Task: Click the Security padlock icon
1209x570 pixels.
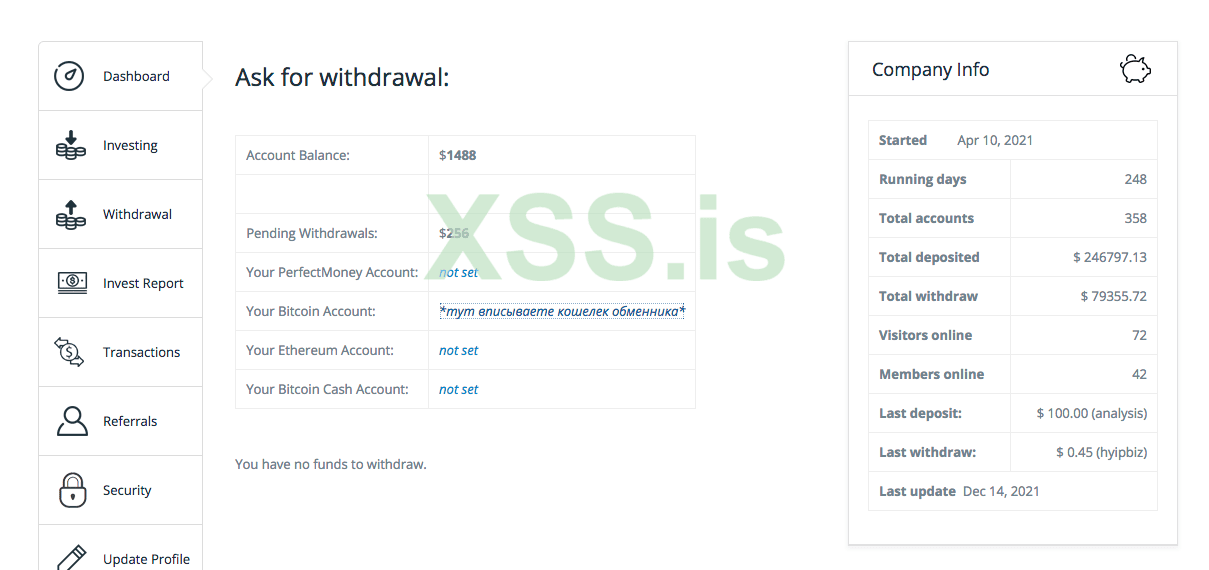Action: (x=71, y=490)
